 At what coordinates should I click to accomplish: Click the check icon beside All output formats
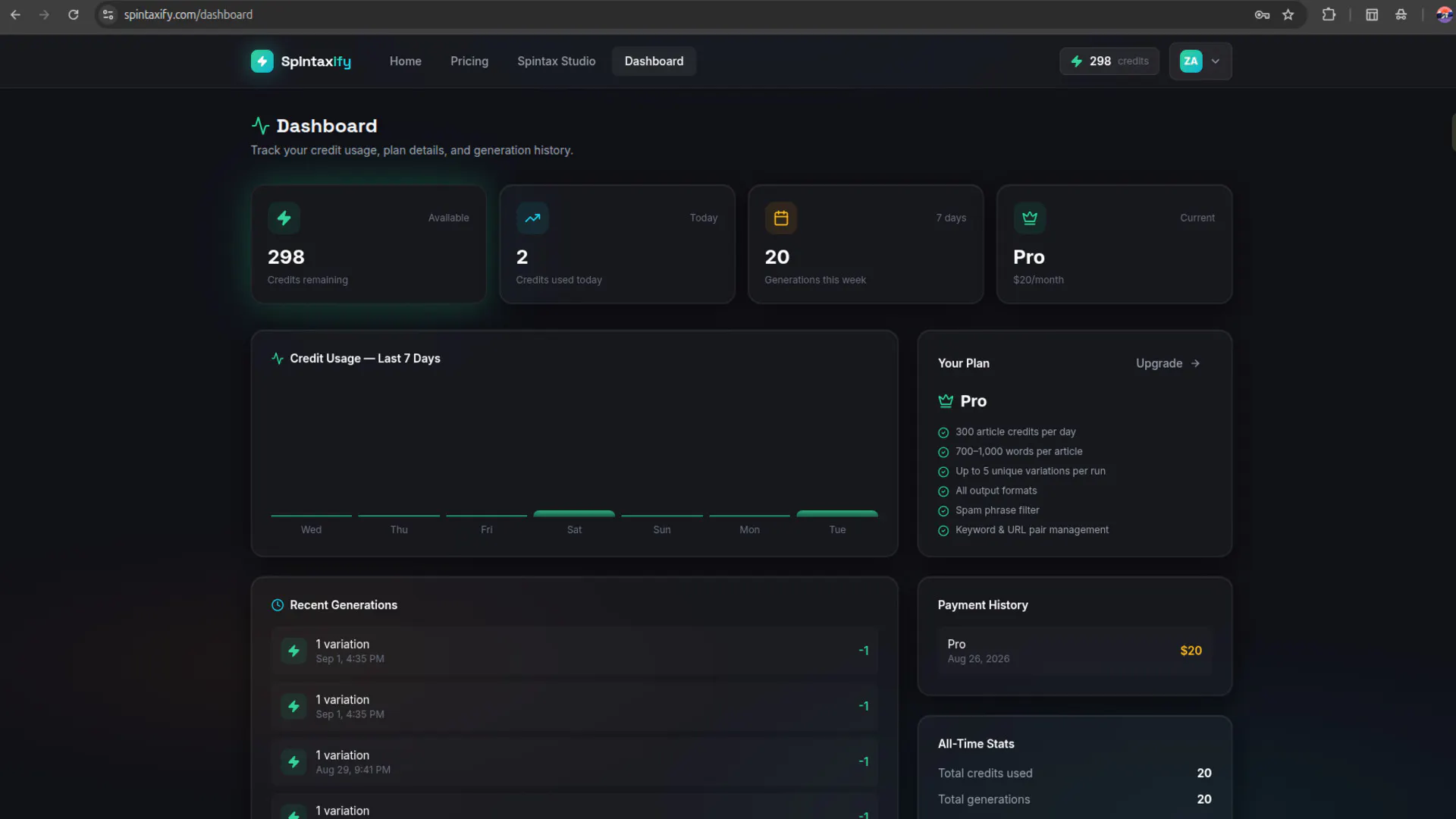pyautogui.click(x=943, y=491)
